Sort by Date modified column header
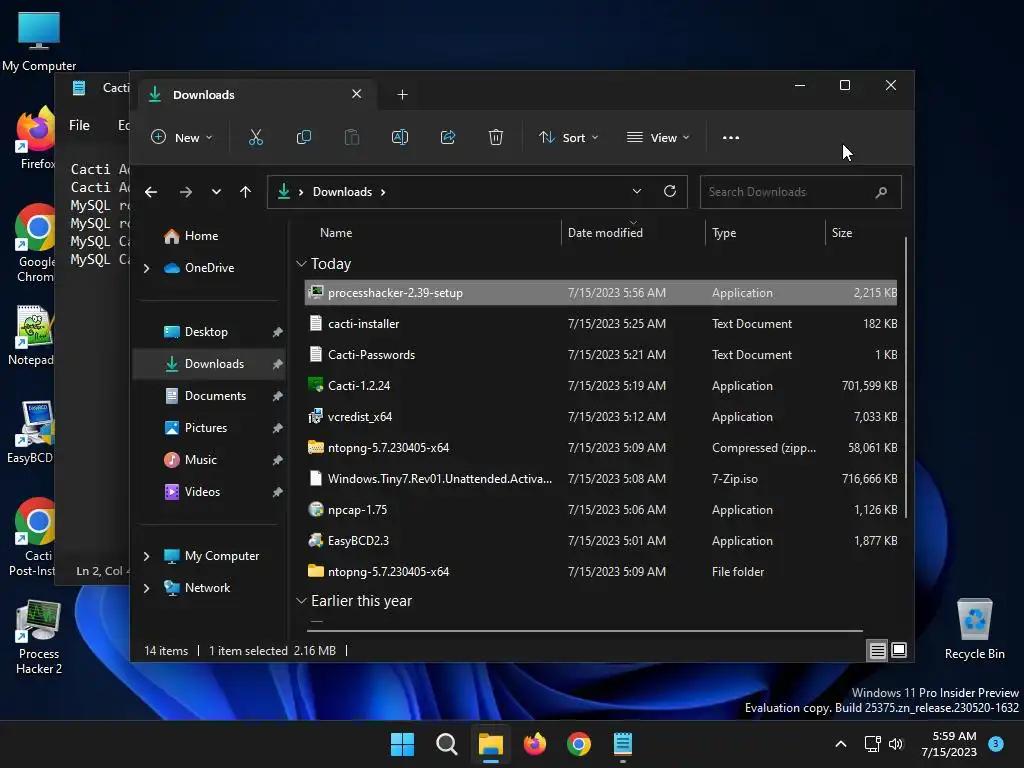The image size is (1024, 768). tap(605, 233)
